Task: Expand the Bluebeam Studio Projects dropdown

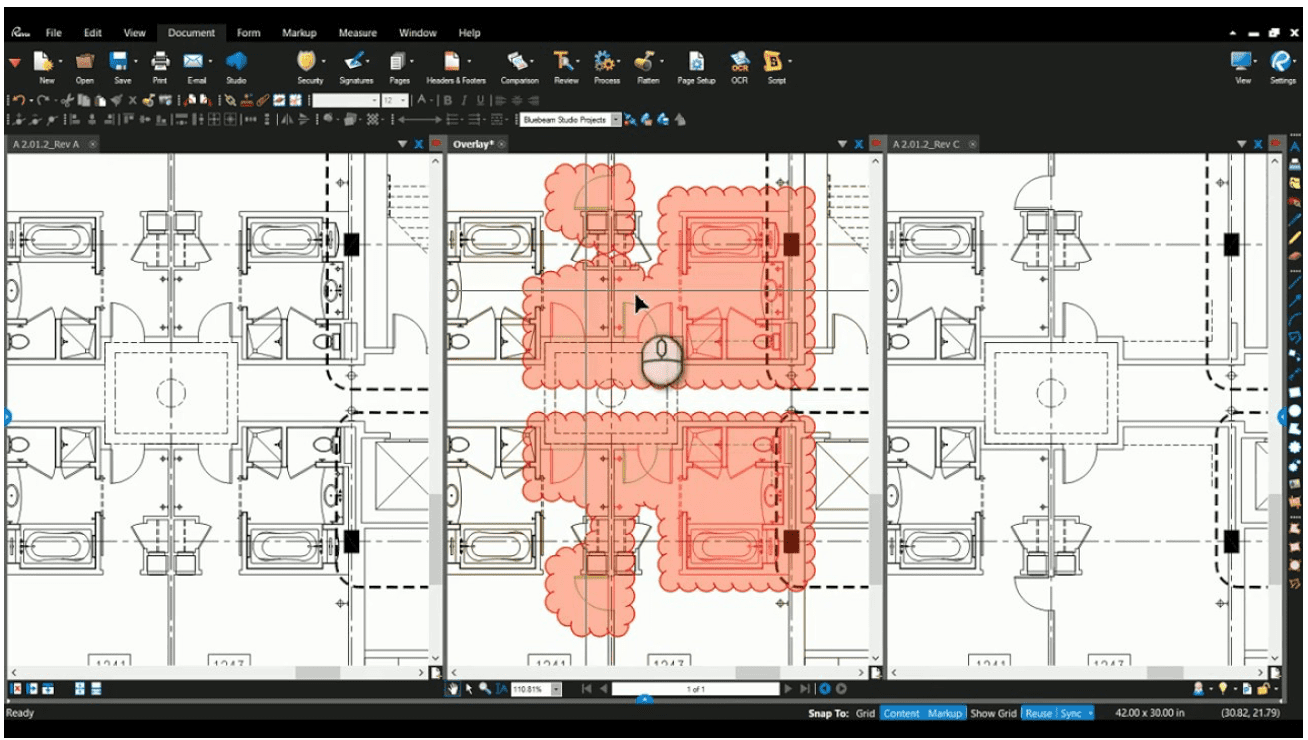Action: pyautogui.click(x=616, y=120)
